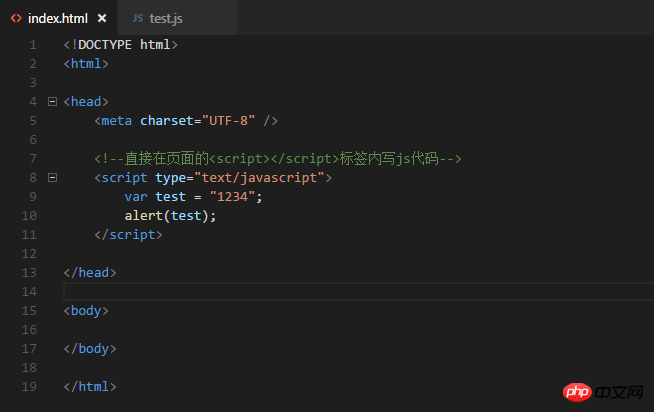Viewport: 654px width, 412px height.
Task: Click the closing script tag
Action: [128, 235]
